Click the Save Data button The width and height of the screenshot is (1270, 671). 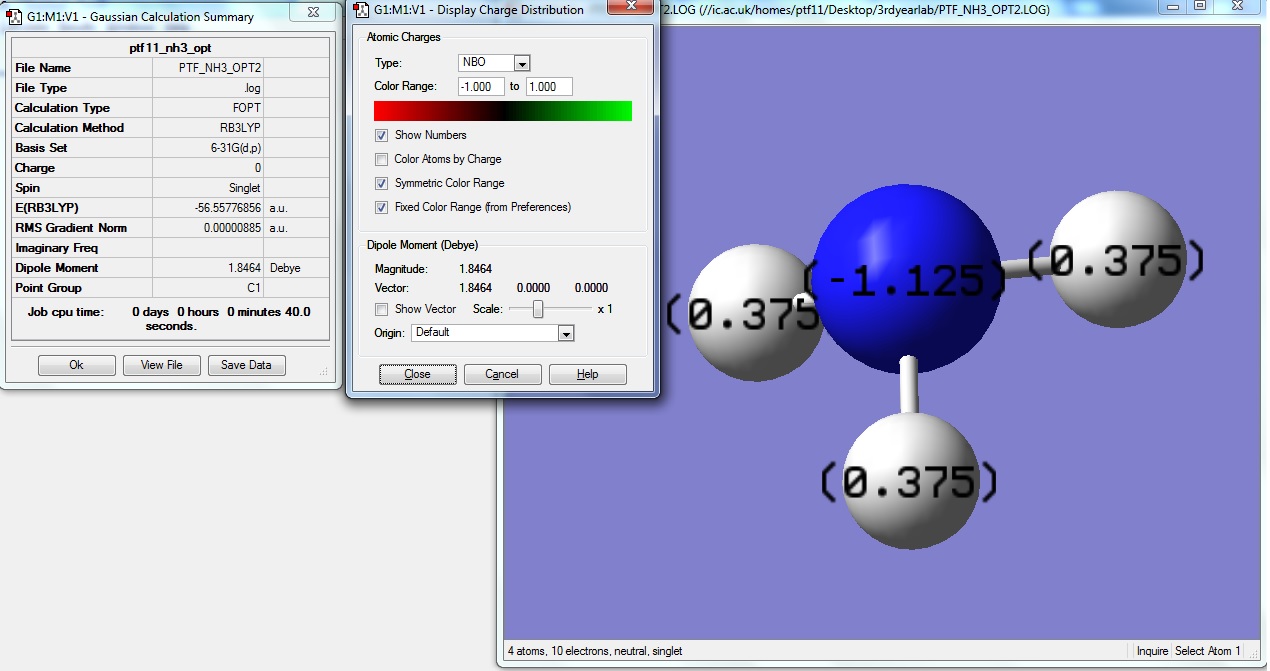click(247, 365)
